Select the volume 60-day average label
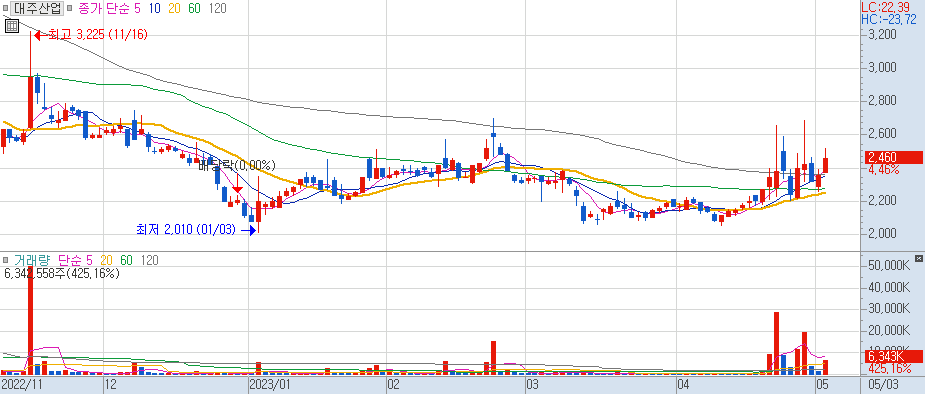The image size is (925, 394). click(126, 260)
